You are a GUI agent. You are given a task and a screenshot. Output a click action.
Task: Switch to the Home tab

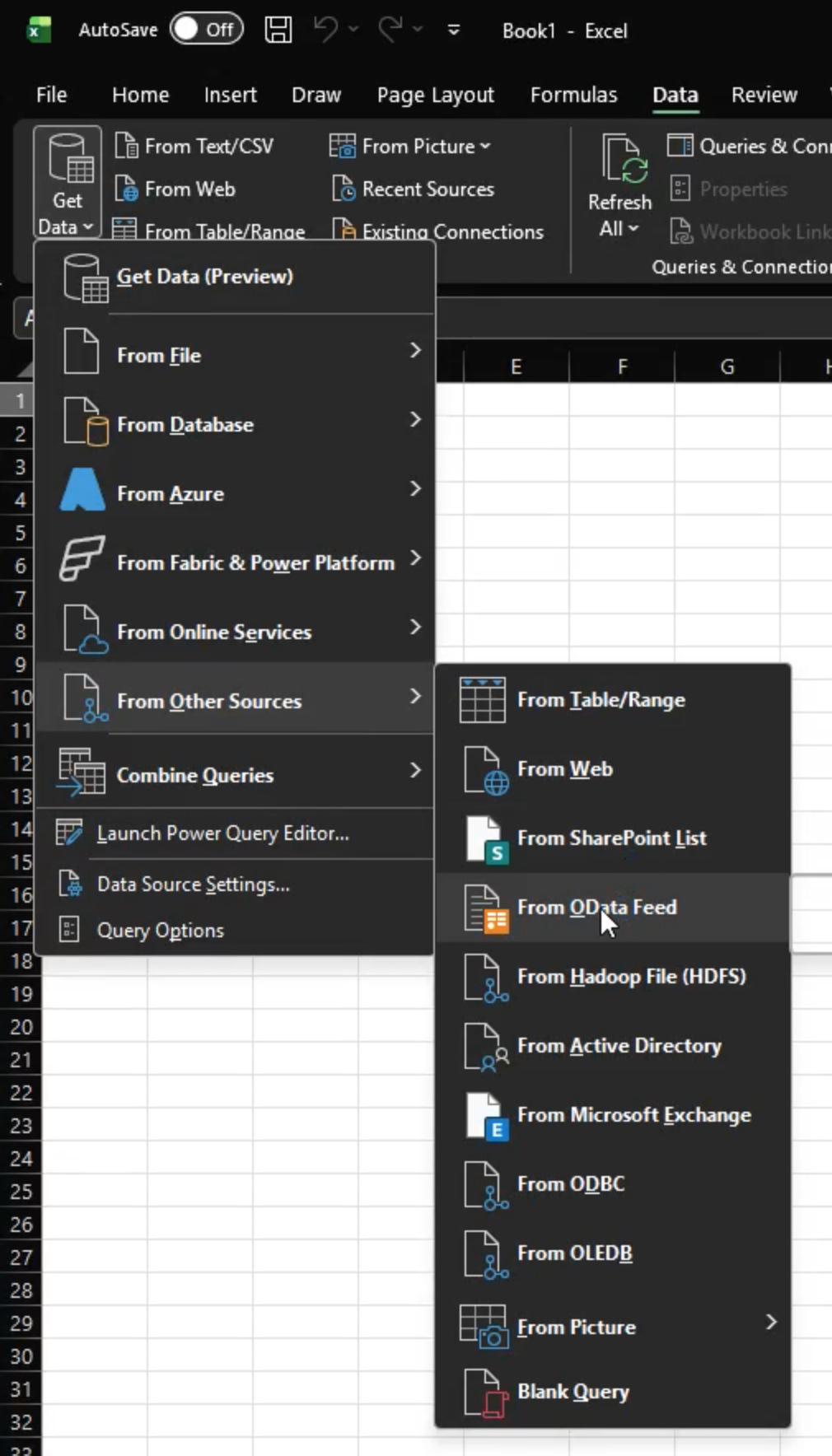140,95
